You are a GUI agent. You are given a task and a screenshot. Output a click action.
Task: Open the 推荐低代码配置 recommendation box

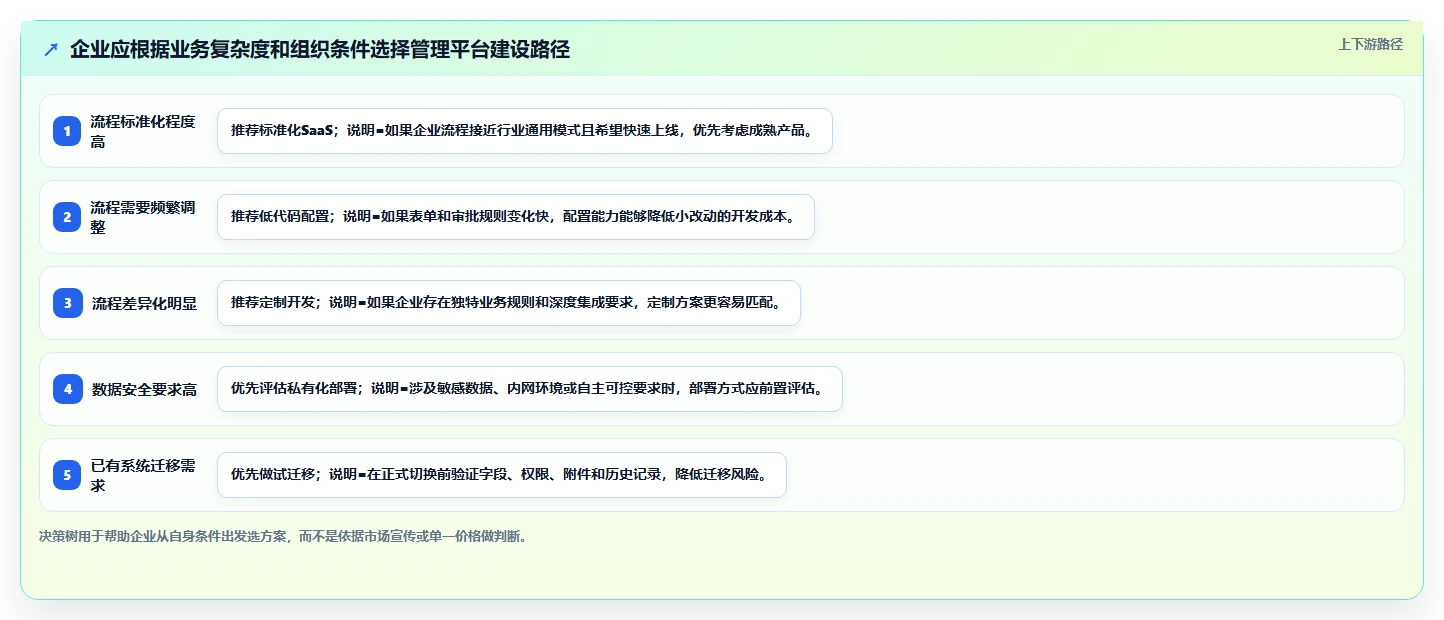516,217
